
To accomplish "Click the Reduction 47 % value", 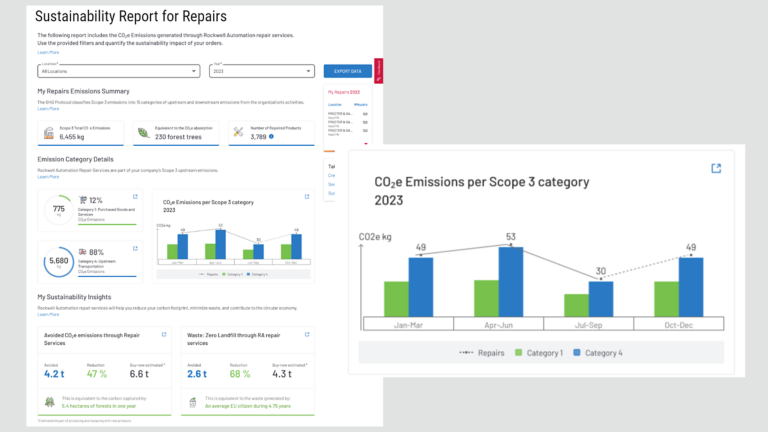I will pos(97,374).
